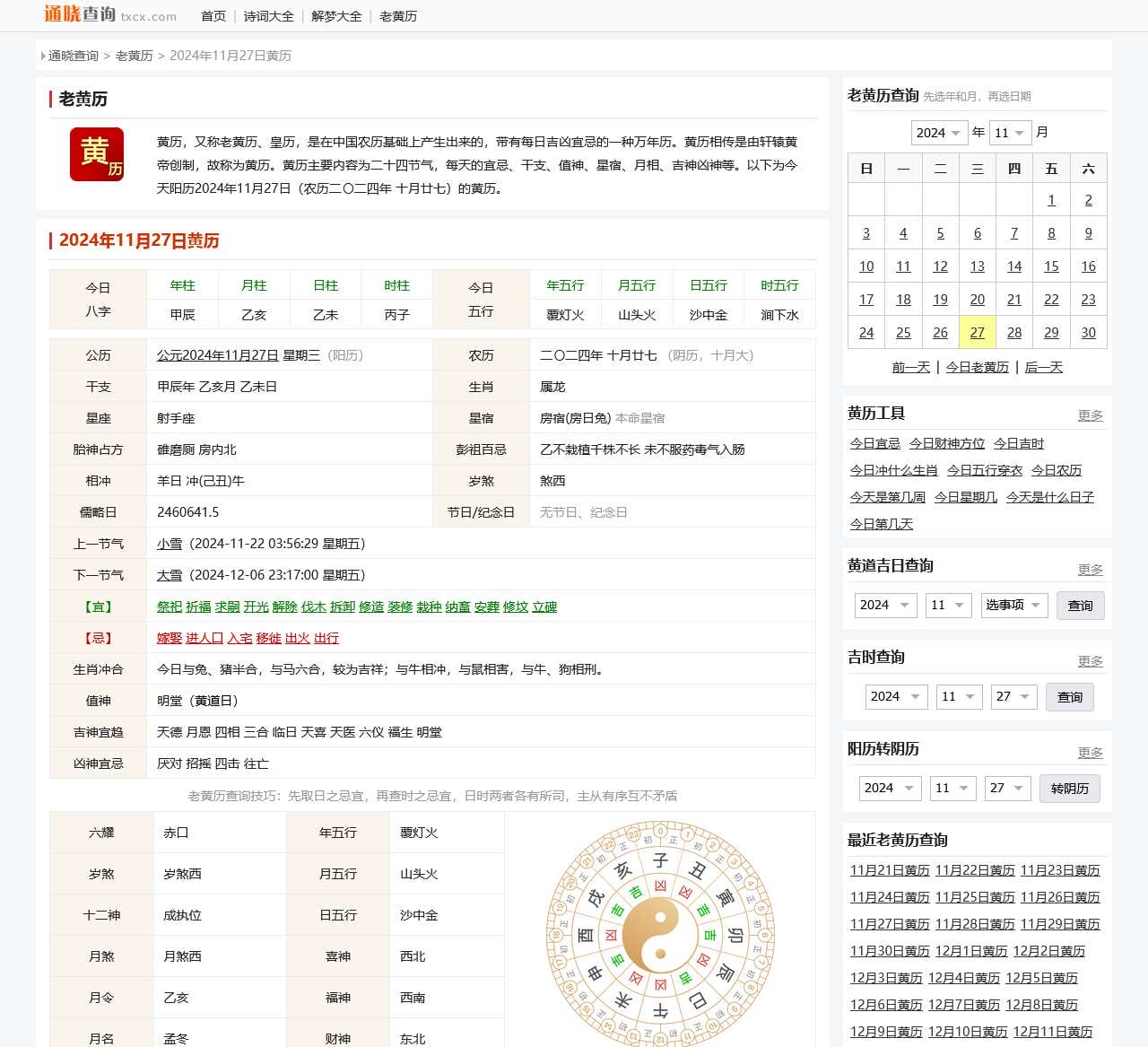Open the 今日第几天 link
The width and height of the screenshot is (1148, 1047).
click(x=882, y=524)
